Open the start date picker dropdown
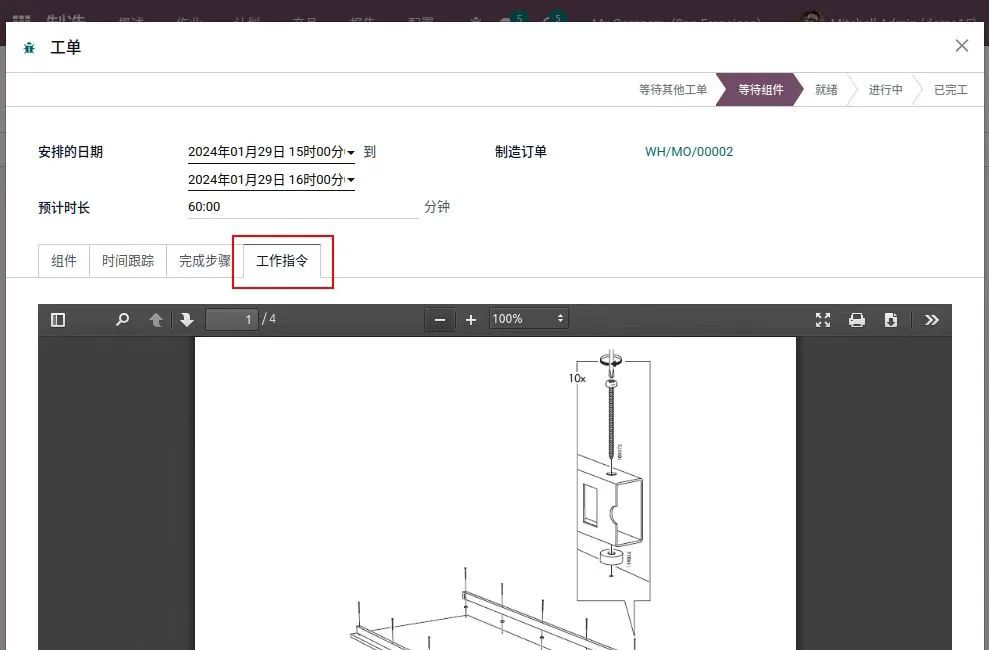 [x=351, y=153]
